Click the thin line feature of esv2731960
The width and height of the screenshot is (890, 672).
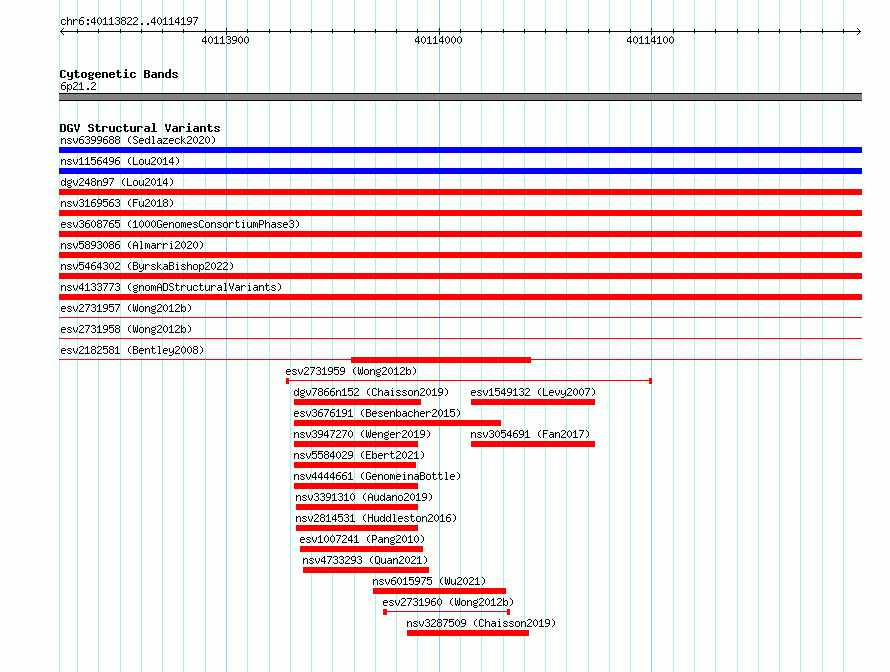pyautogui.click(x=447, y=612)
